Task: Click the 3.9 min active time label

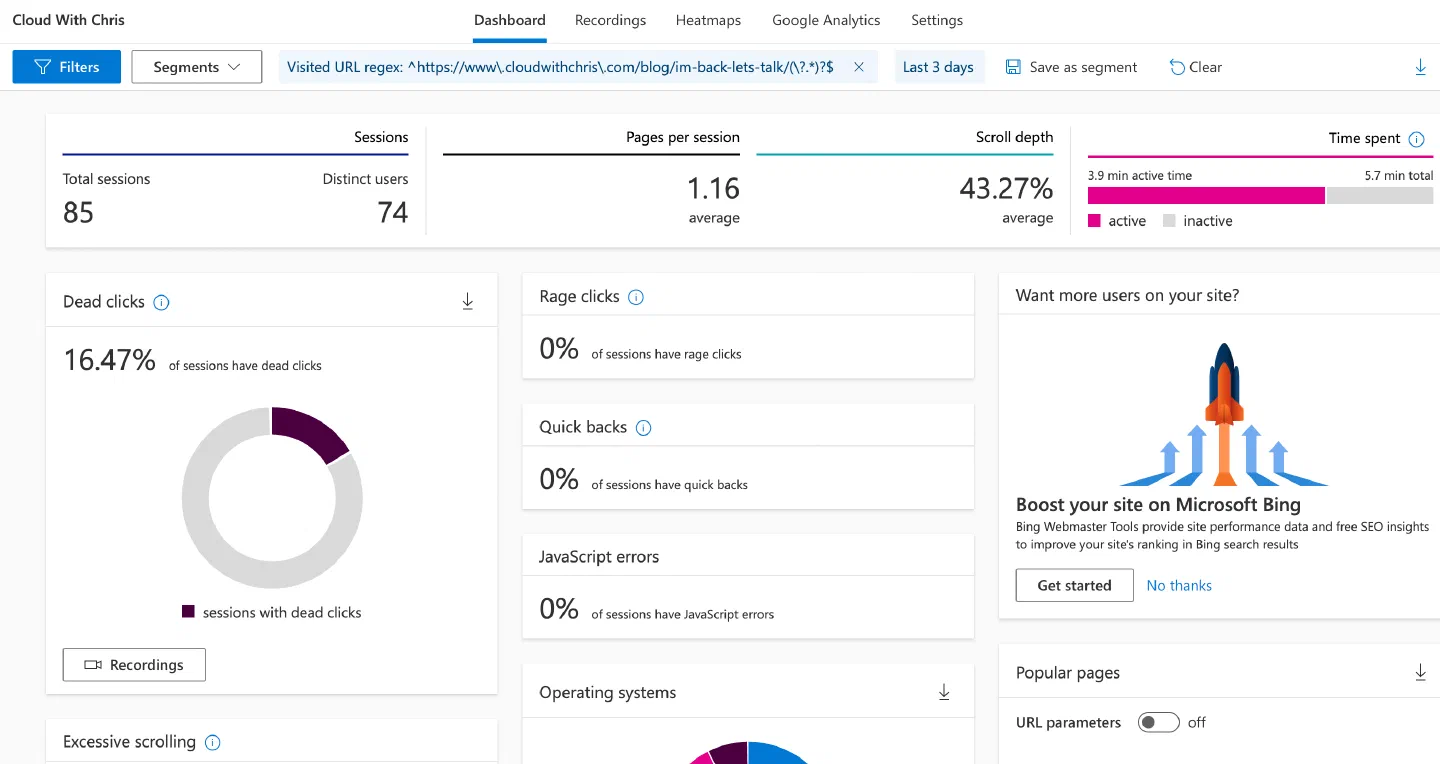Action: click(x=1140, y=175)
